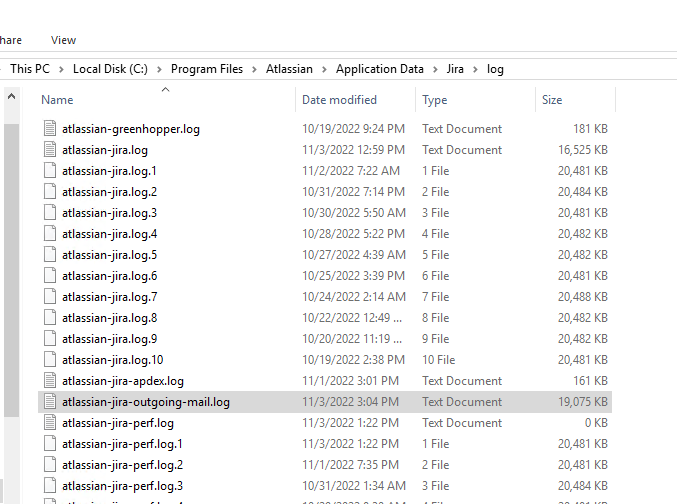The height and width of the screenshot is (504, 677).
Task: Select file name atlassian-jira.log.5
Action: point(109,255)
